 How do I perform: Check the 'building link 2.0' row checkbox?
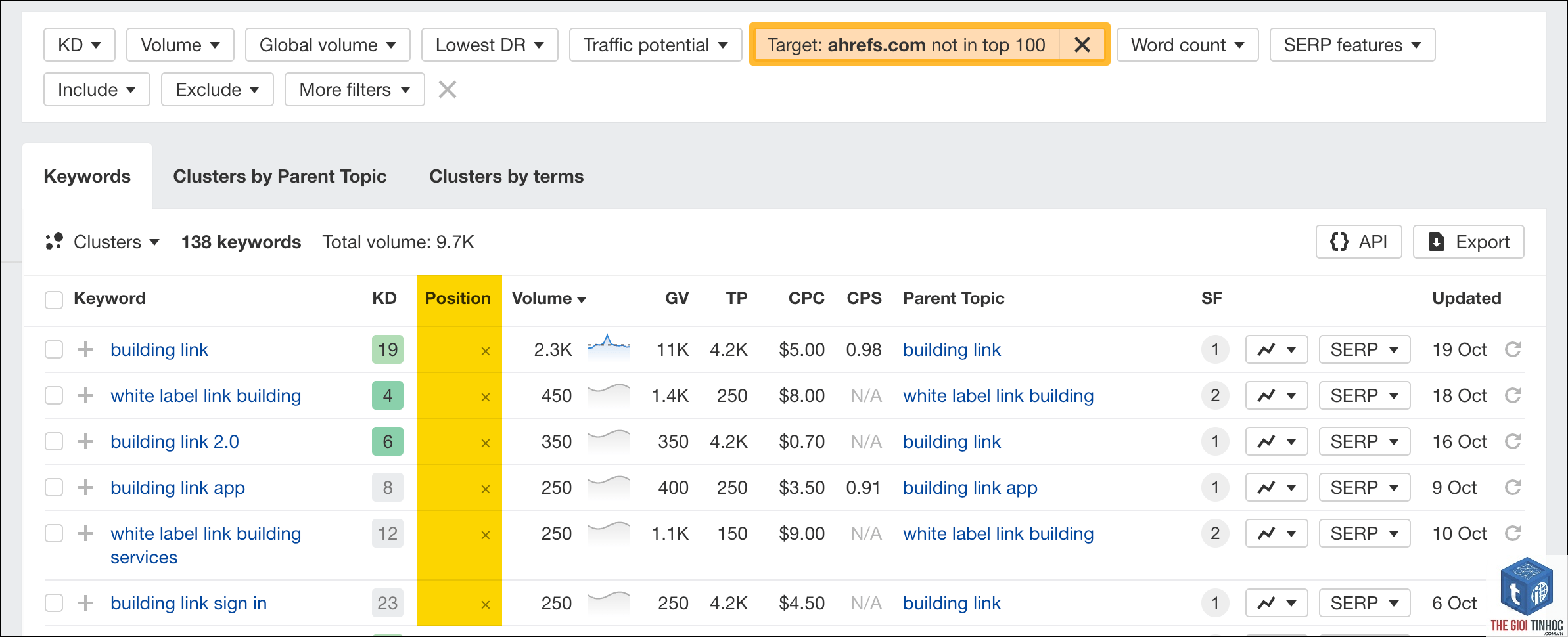(x=54, y=441)
